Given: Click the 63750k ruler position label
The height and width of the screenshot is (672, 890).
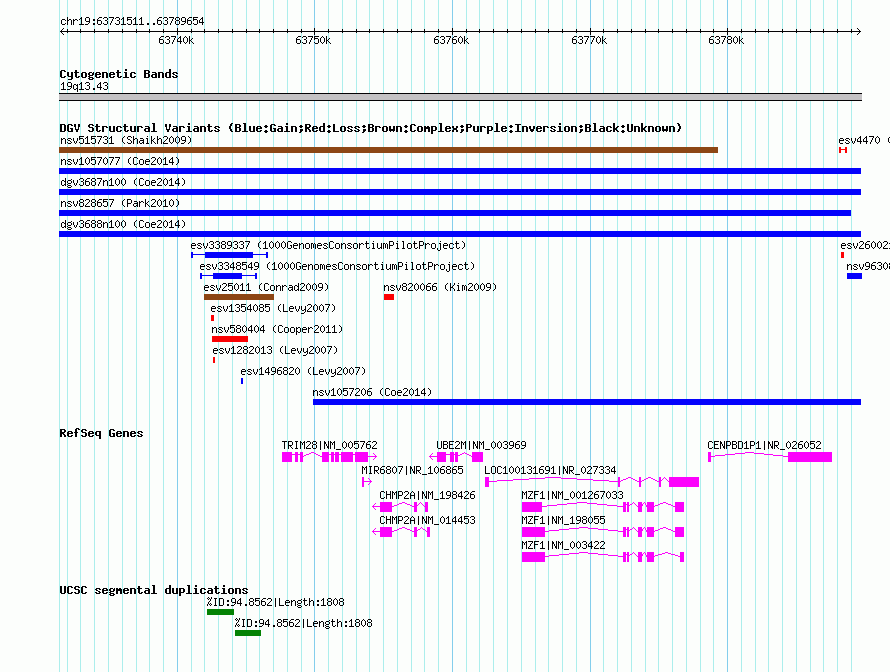Looking at the screenshot, I should 313,40.
